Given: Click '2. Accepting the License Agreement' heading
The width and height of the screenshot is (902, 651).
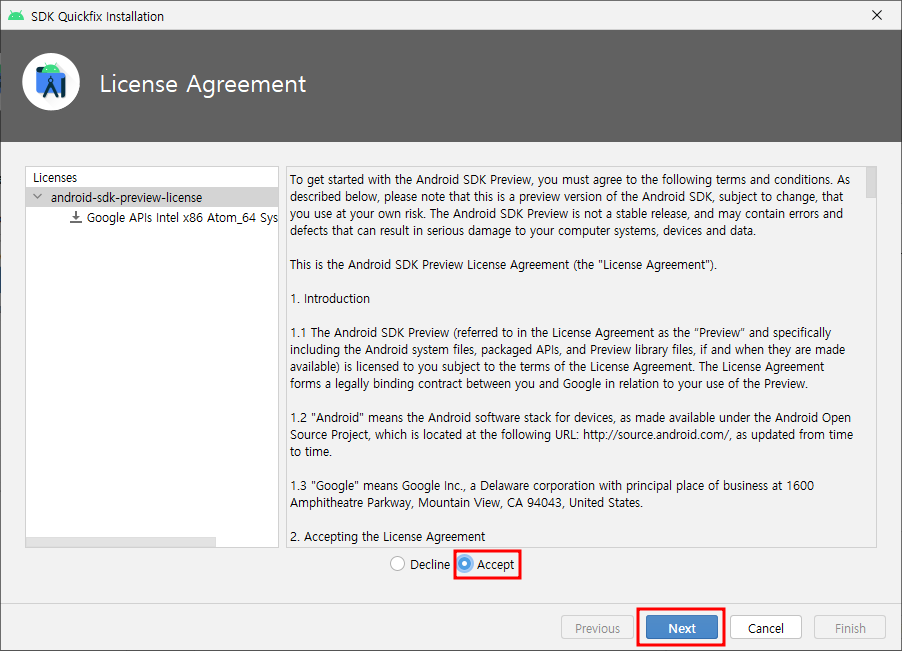Looking at the screenshot, I should click(x=388, y=537).
